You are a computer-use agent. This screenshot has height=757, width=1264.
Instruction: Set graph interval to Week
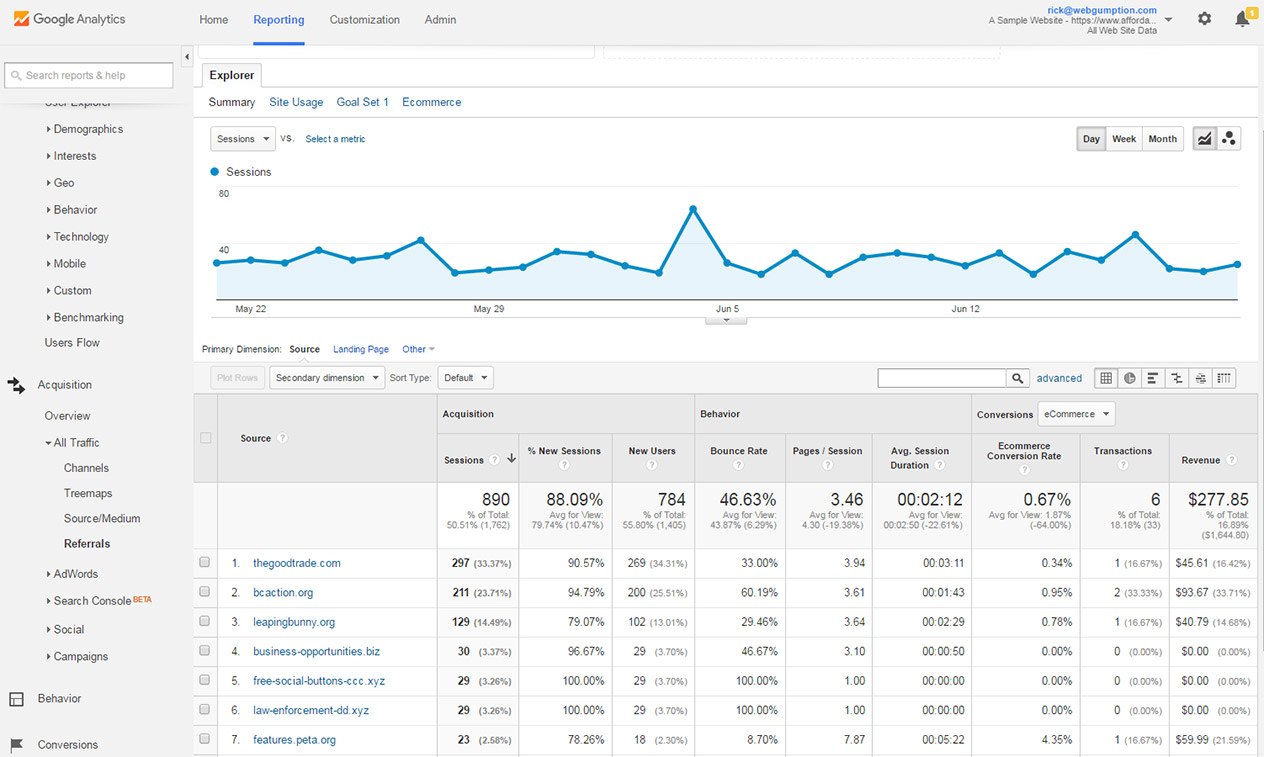click(1124, 139)
